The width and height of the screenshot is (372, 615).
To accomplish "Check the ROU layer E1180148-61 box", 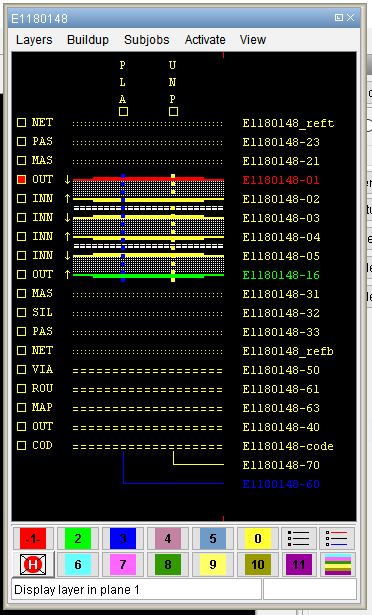I will pyautogui.click(x=22, y=388).
